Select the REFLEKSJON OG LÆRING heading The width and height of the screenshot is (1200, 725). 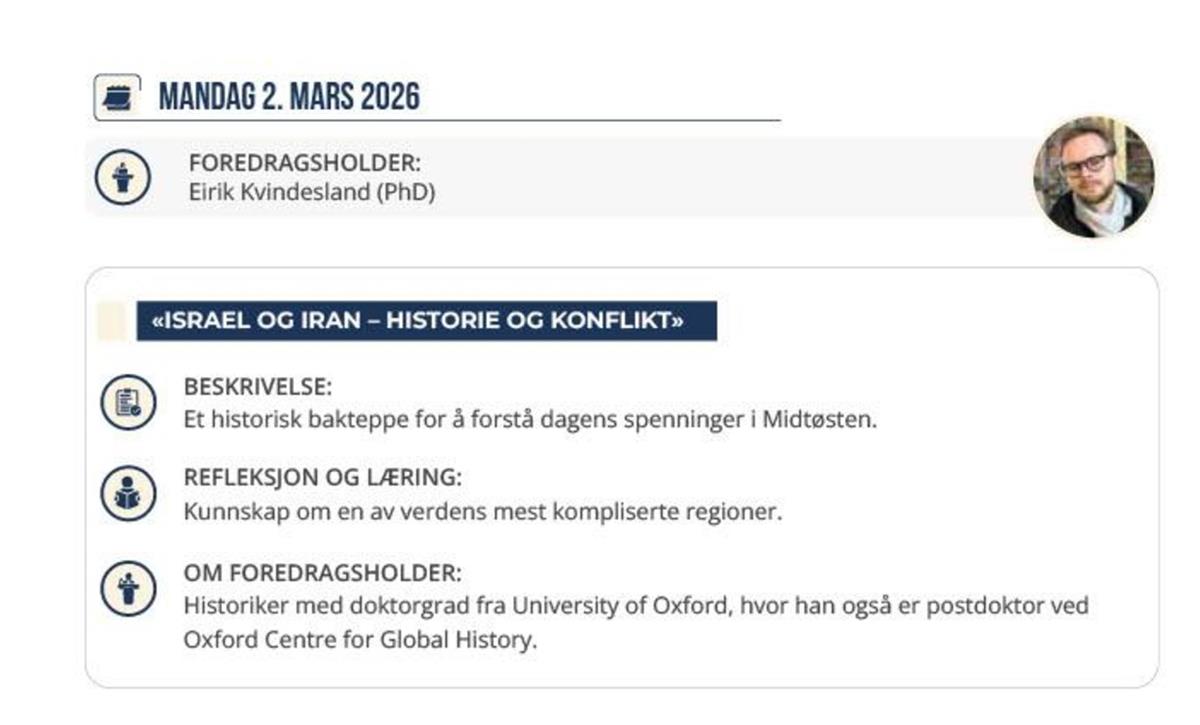[x=322, y=478]
